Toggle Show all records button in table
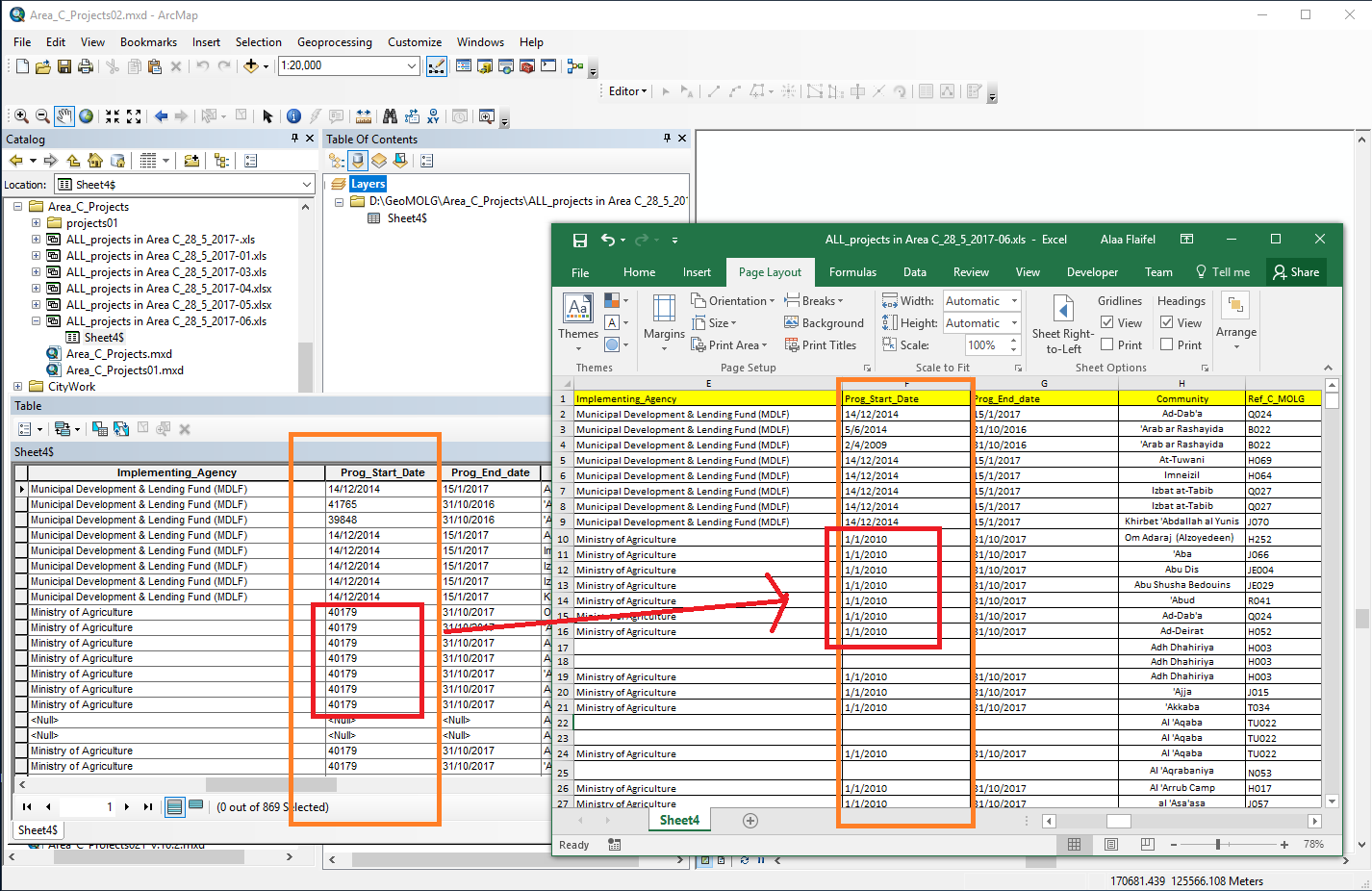Image resolution: width=1372 pixels, height=891 pixels. point(175,806)
